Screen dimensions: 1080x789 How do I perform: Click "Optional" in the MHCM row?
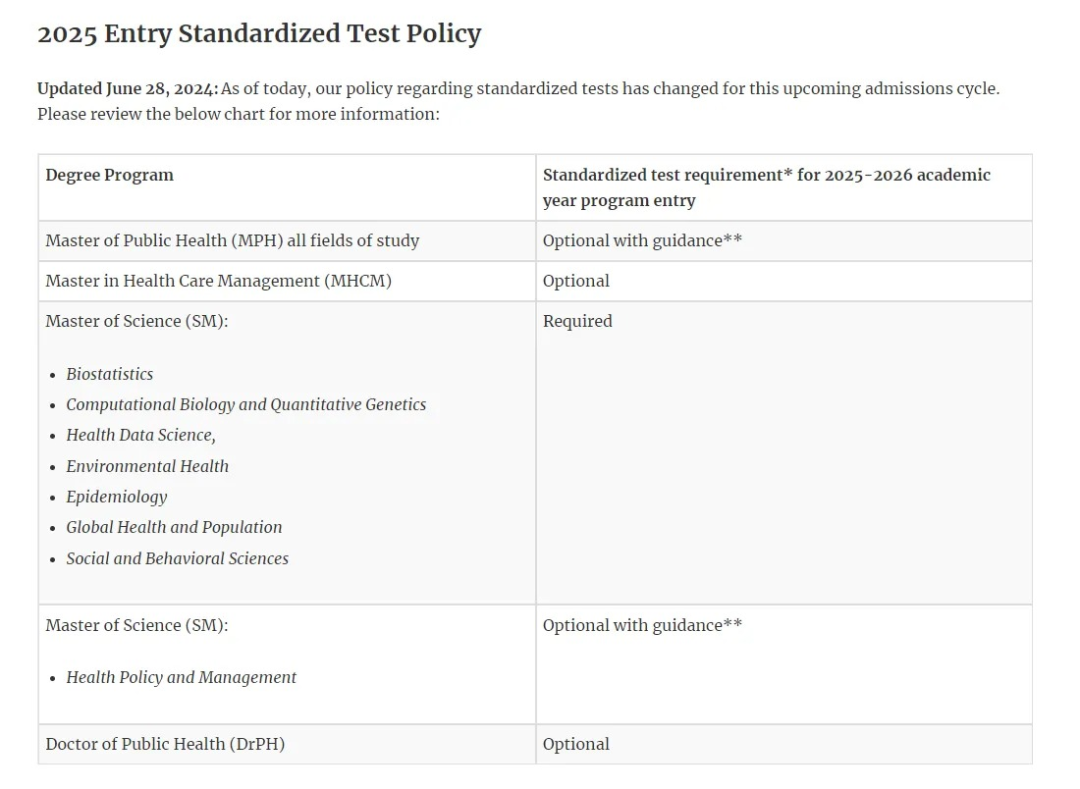tap(576, 281)
